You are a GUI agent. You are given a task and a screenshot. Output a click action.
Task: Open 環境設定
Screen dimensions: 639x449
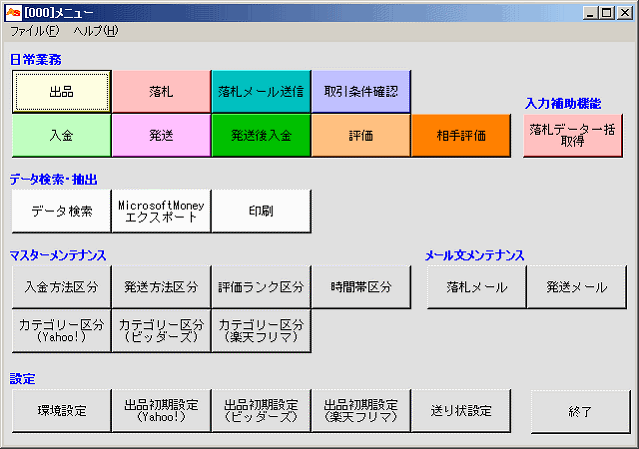point(62,411)
